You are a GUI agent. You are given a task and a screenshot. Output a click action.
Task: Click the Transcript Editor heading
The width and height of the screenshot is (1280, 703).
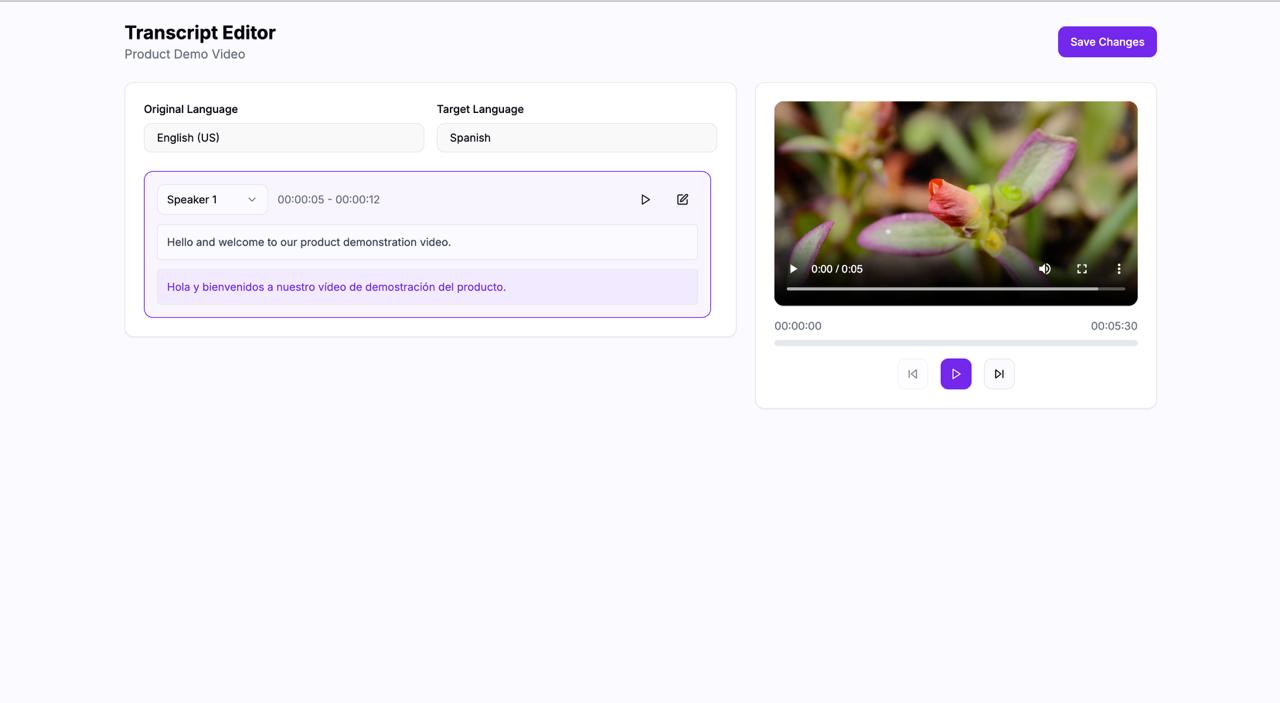click(200, 33)
